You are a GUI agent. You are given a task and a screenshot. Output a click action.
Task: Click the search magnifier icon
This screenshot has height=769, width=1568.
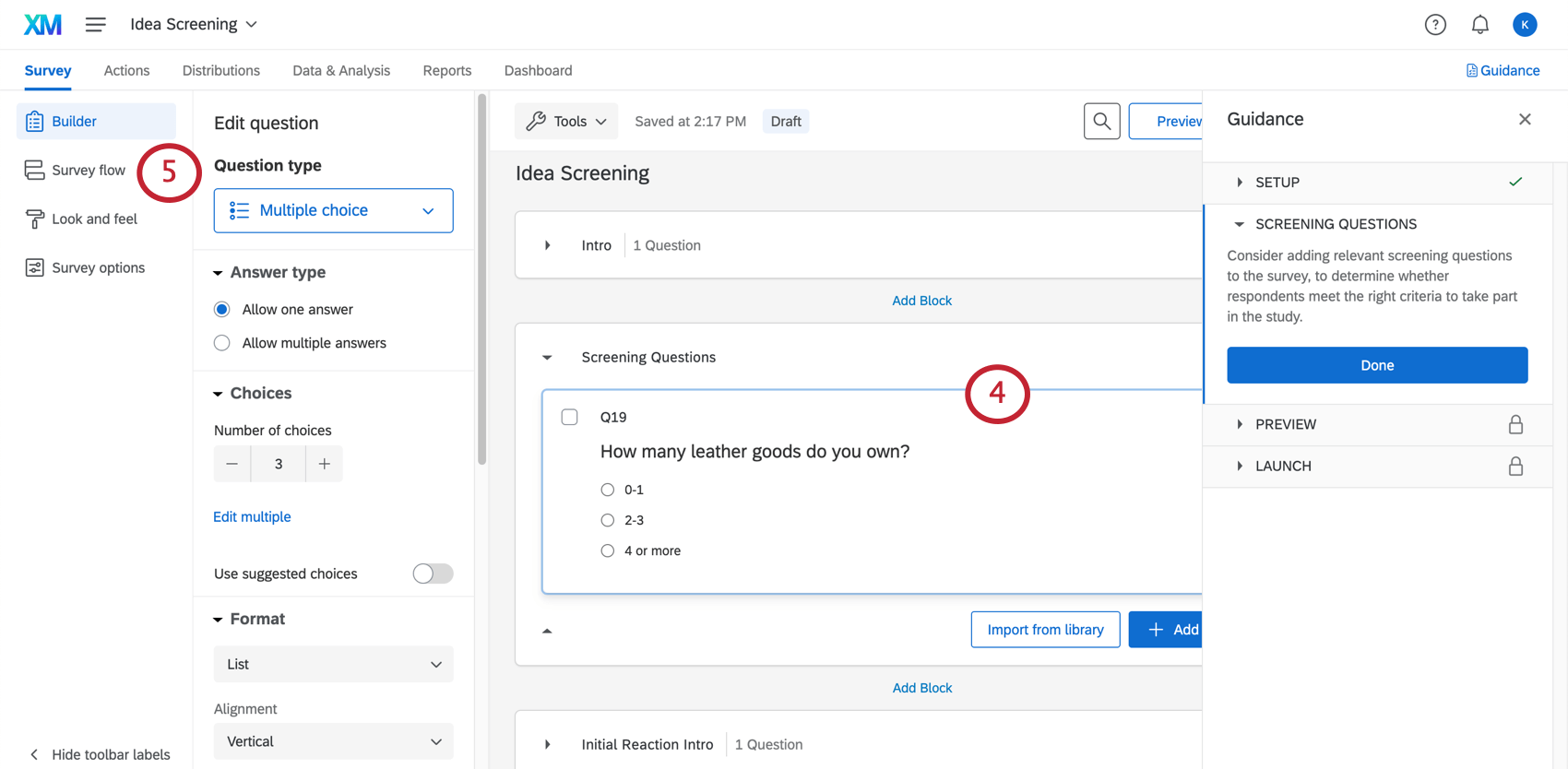tap(1101, 121)
